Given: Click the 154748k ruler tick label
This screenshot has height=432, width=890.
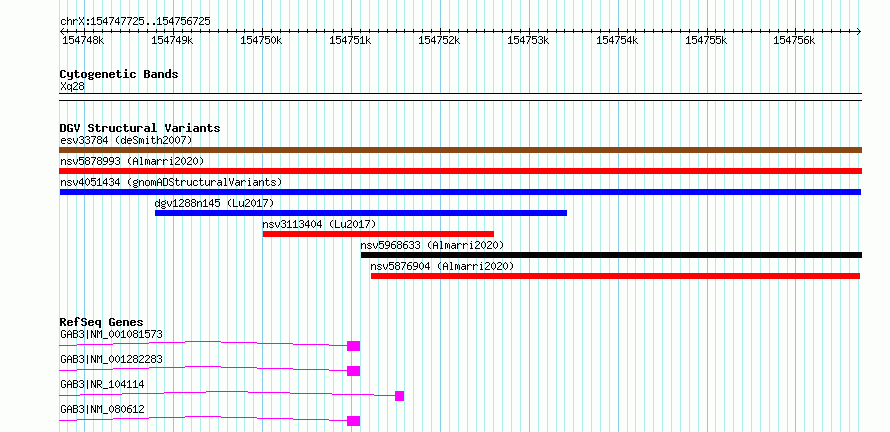Looking at the screenshot, I should (x=83, y=40).
